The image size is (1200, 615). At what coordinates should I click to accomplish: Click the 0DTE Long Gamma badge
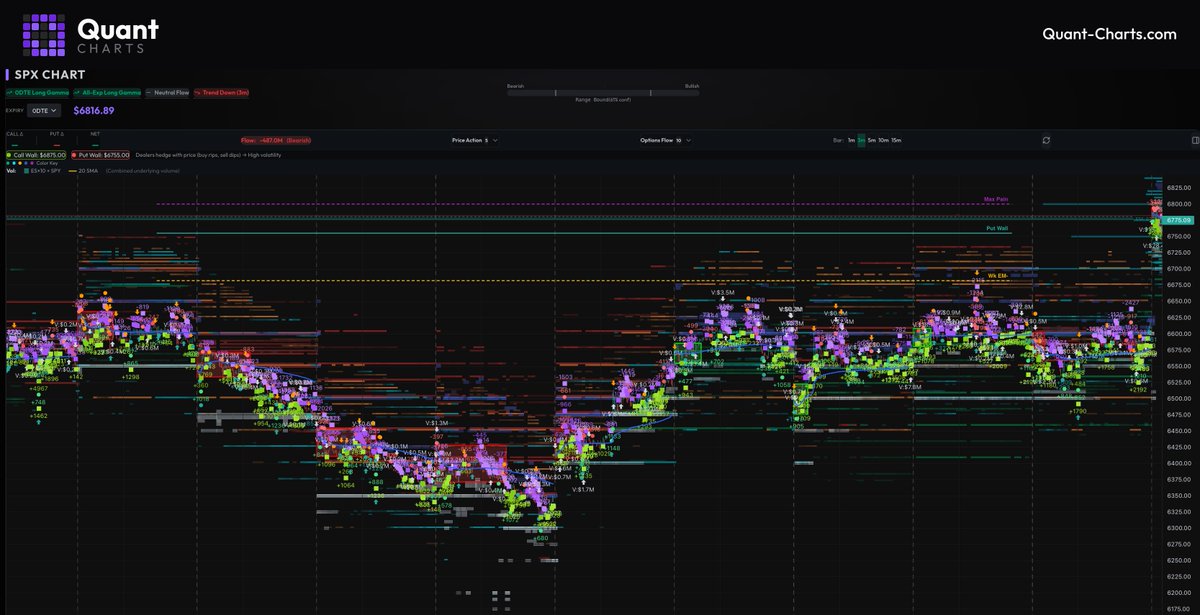click(x=37, y=92)
